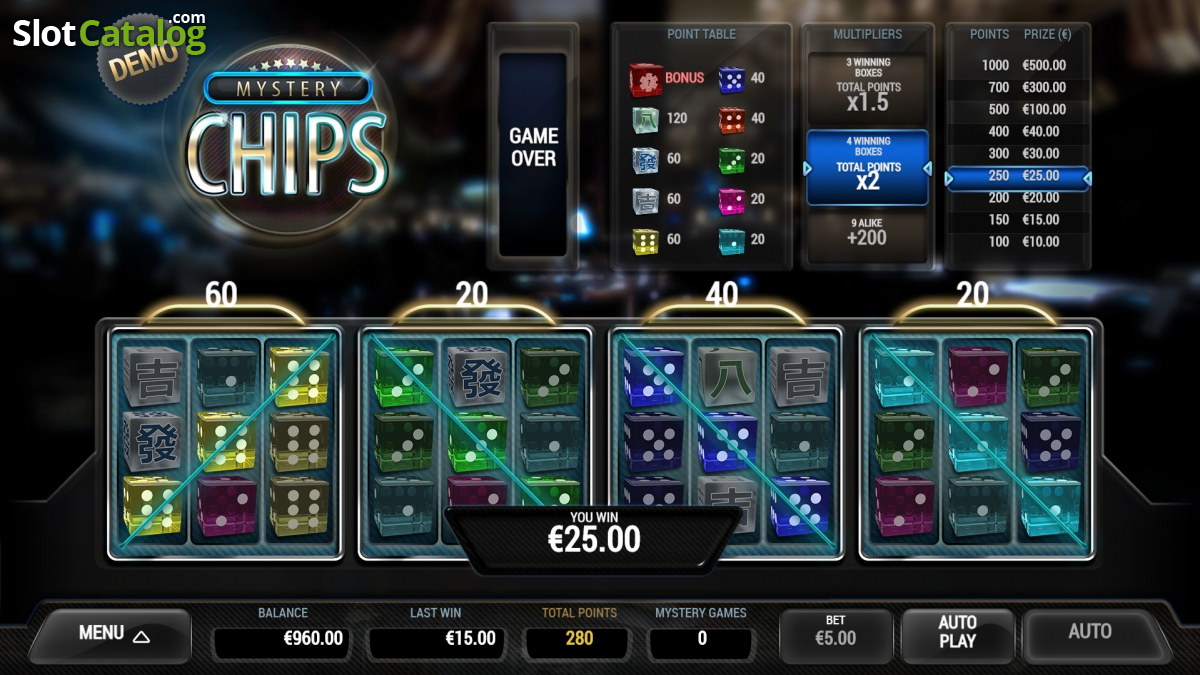This screenshot has width=1200, height=675.
Task: Select the 9 Alike +200 multiplier
Action: pyautogui.click(x=868, y=231)
